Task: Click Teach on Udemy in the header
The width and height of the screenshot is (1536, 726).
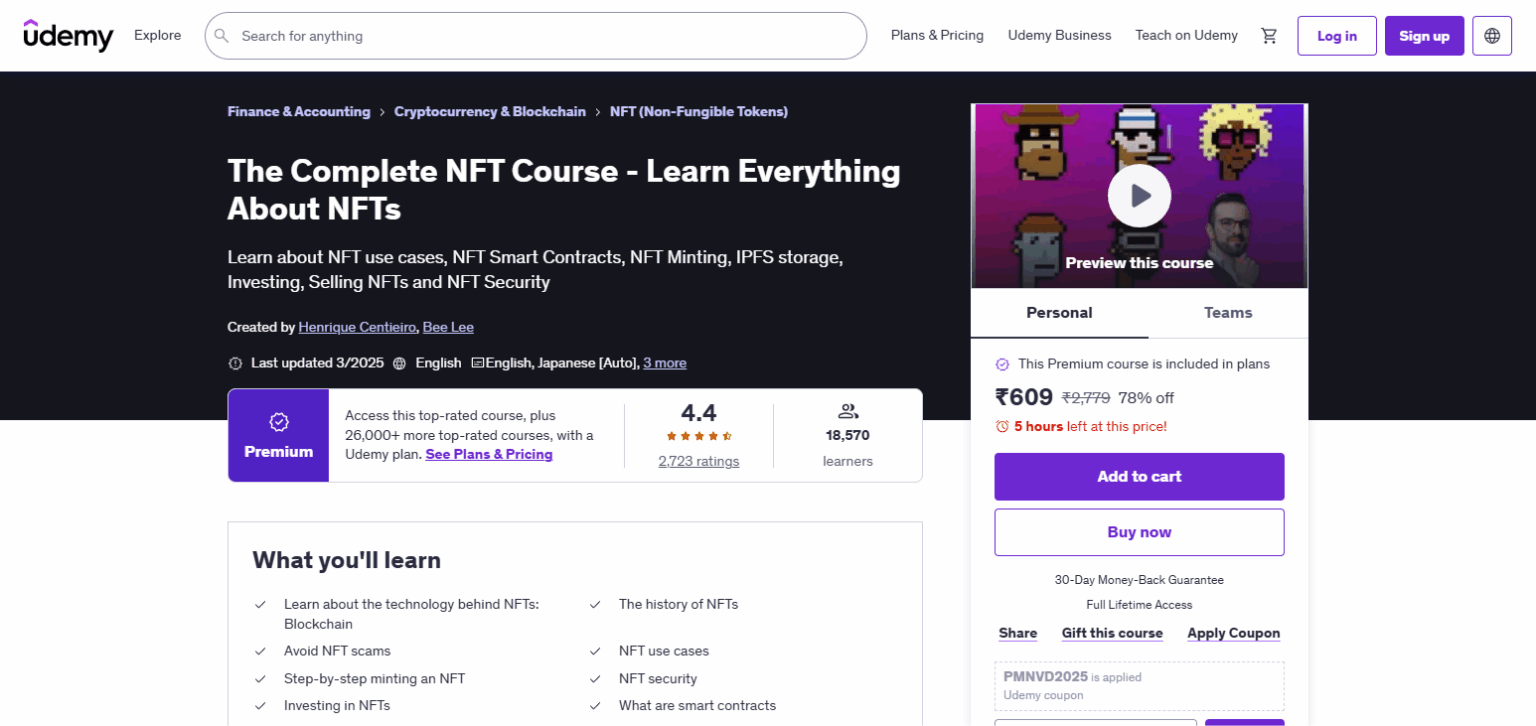Action: pyautogui.click(x=1186, y=35)
